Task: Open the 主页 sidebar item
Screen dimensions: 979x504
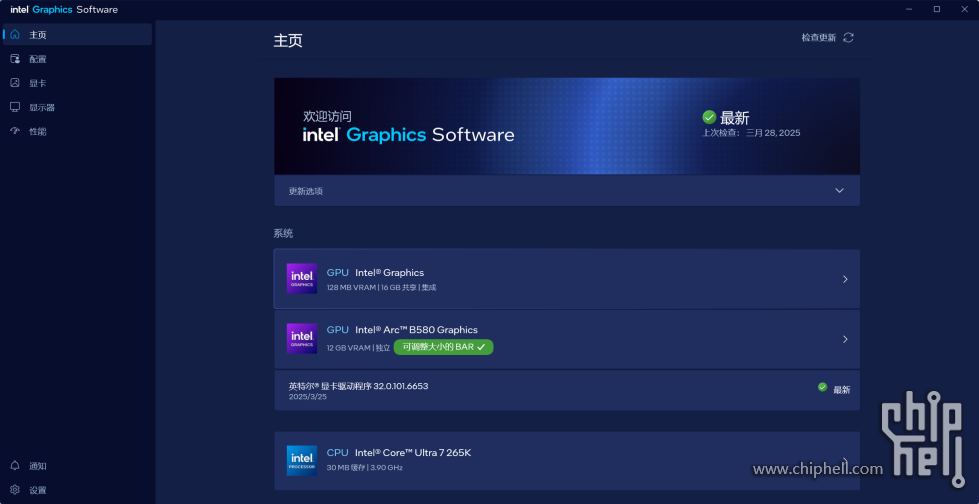Action: (x=77, y=34)
